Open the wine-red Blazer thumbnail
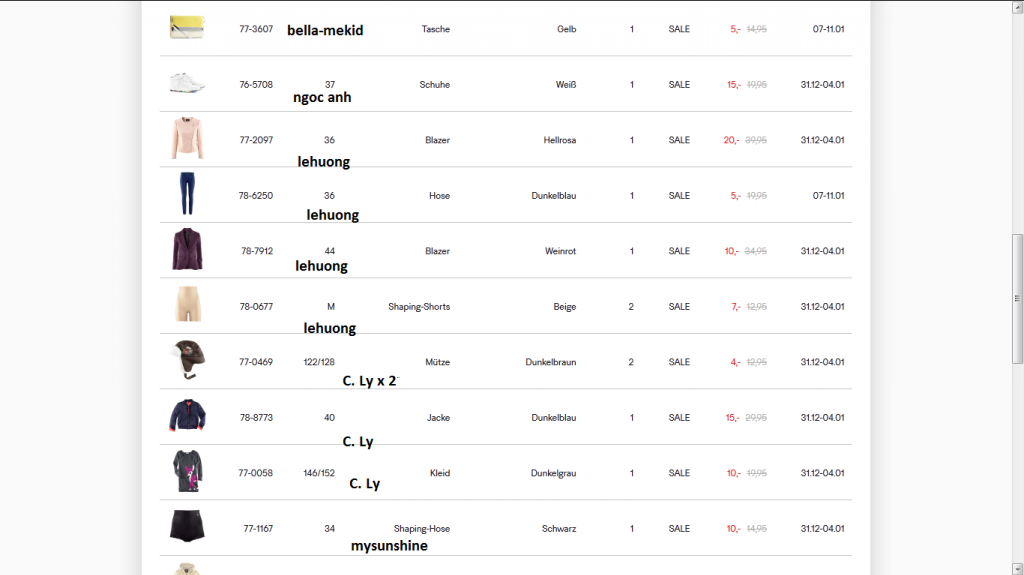 click(187, 250)
